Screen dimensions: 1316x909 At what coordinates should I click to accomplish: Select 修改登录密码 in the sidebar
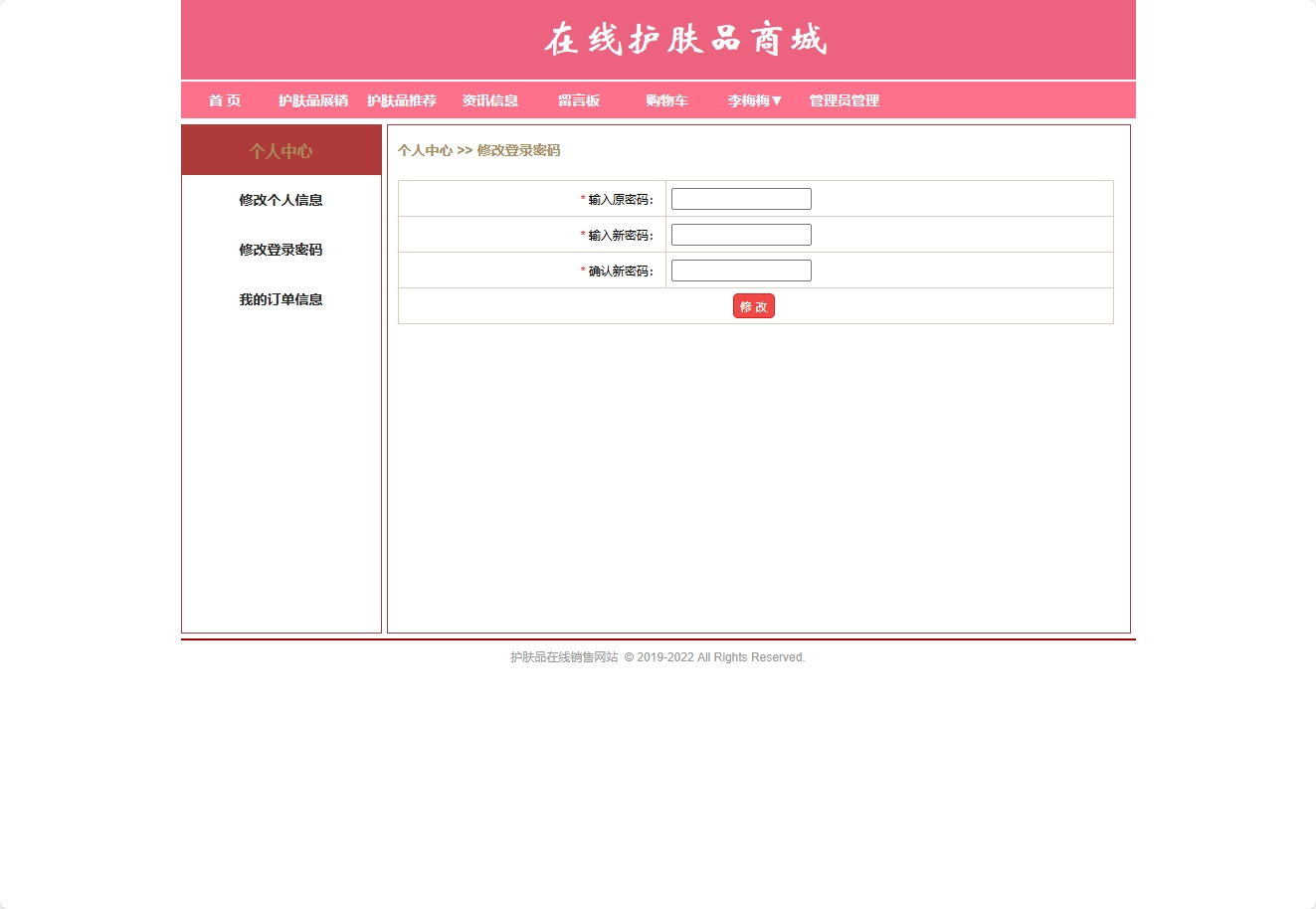(x=281, y=250)
